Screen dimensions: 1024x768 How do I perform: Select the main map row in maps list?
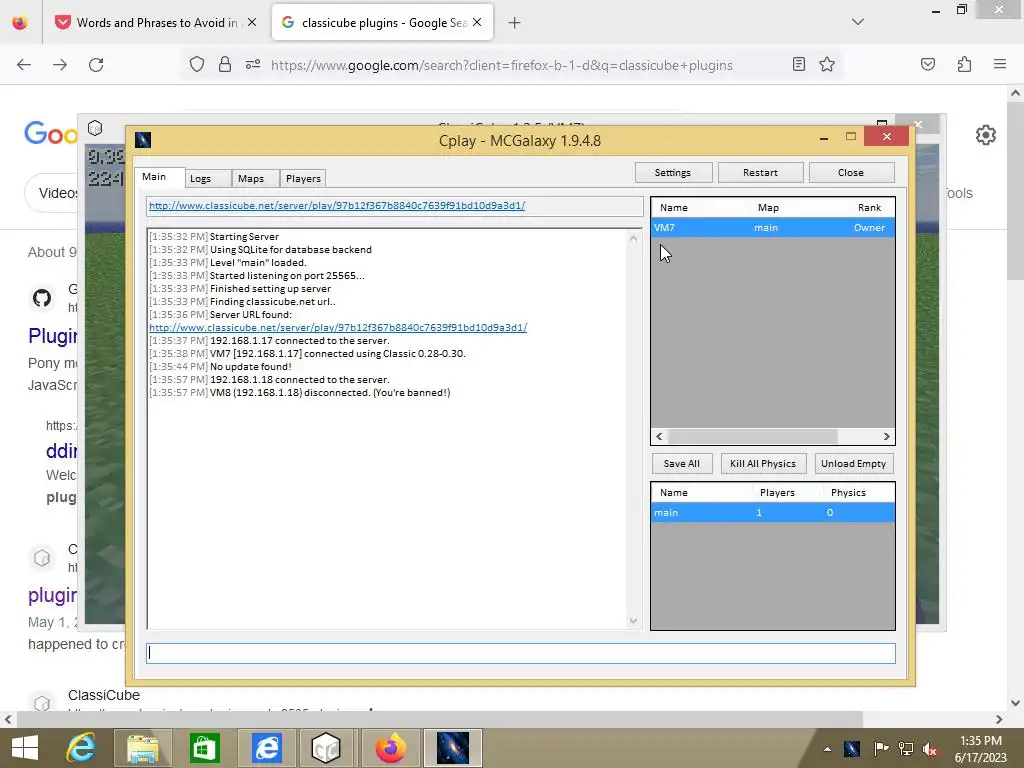click(x=773, y=513)
